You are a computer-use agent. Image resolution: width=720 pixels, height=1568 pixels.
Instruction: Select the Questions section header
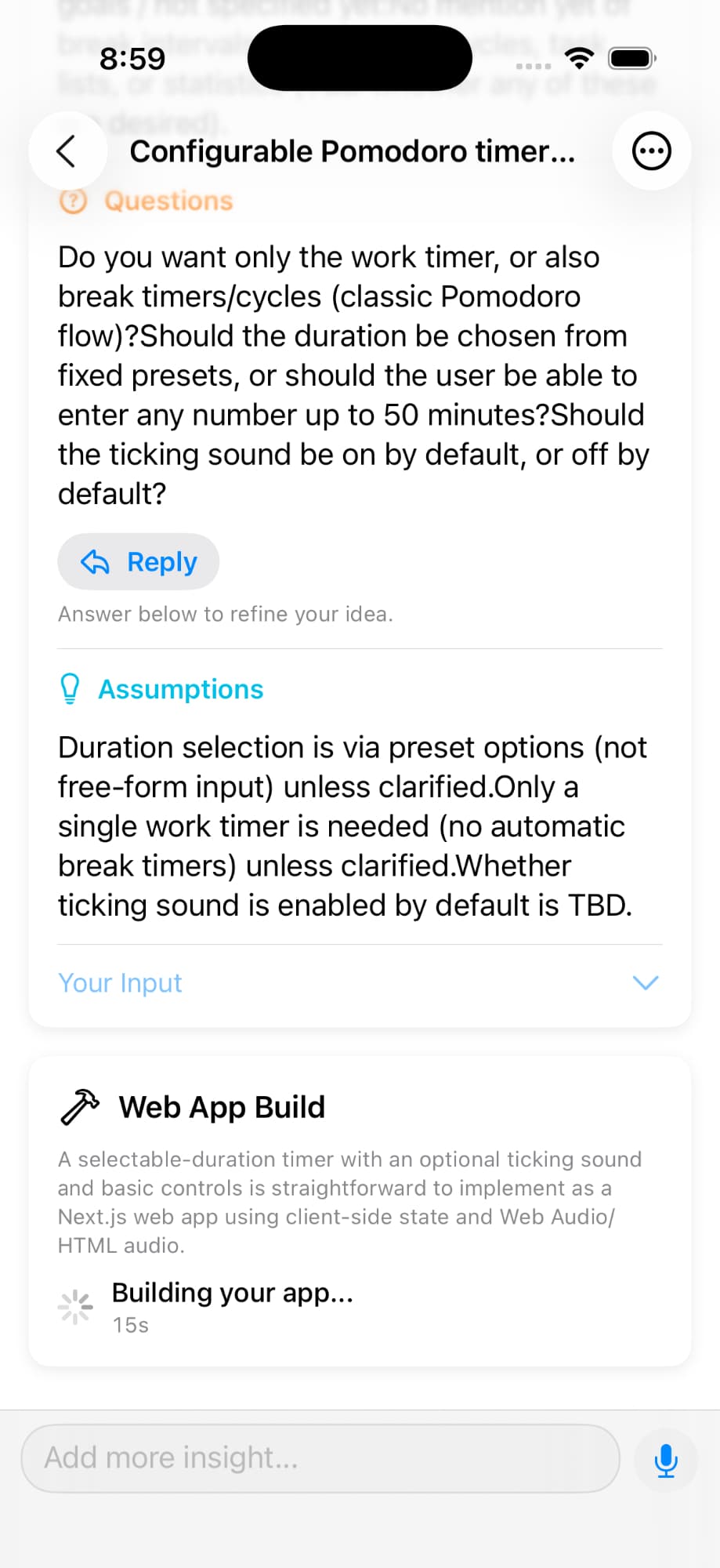(x=168, y=201)
